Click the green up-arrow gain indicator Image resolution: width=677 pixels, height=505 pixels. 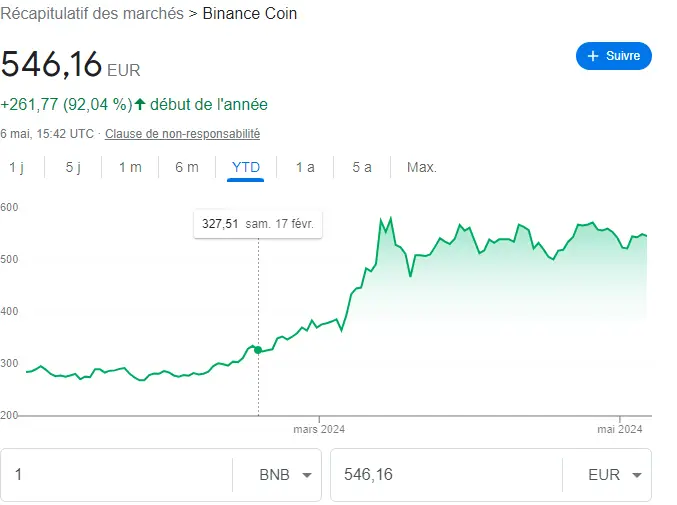point(140,104)
